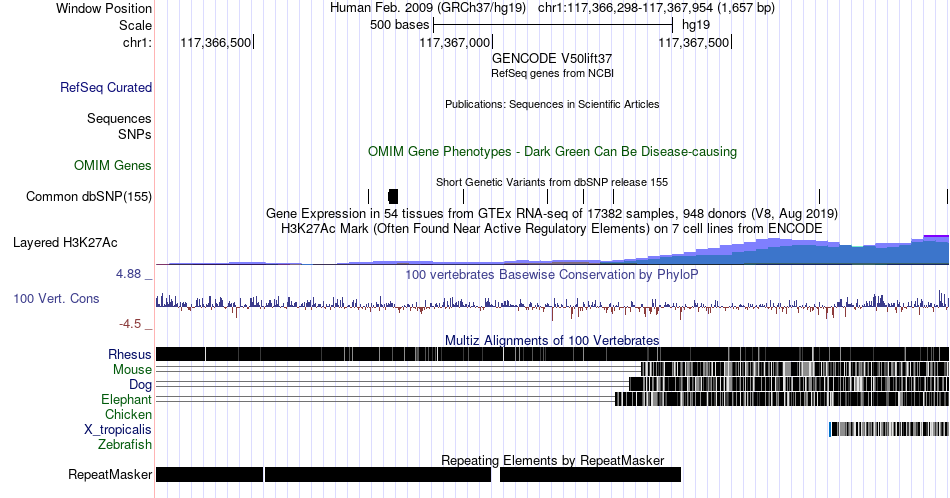Click the GENCODE V50lift37 track title
950x498 pixels.
pos(552,58)
